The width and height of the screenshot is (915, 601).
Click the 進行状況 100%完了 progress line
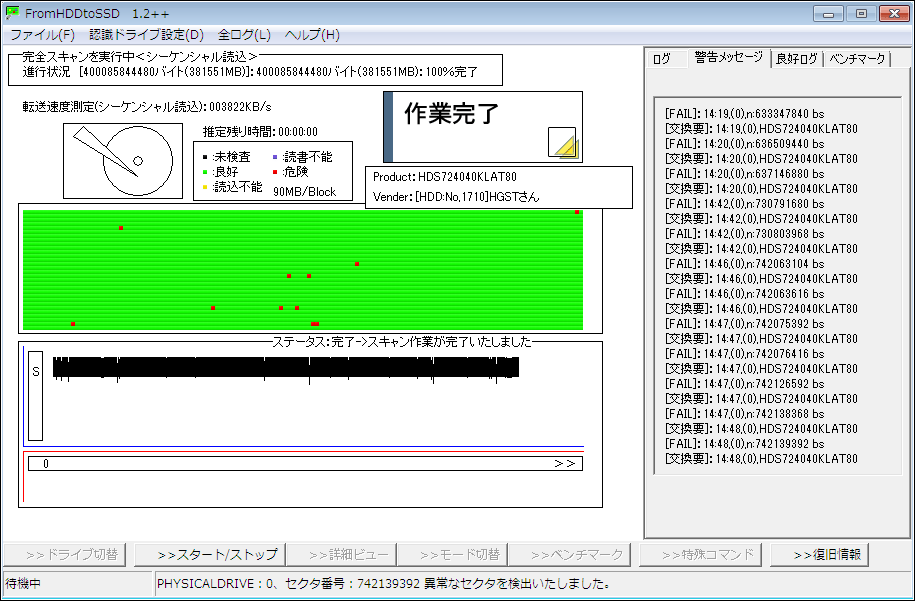[250, 72]
